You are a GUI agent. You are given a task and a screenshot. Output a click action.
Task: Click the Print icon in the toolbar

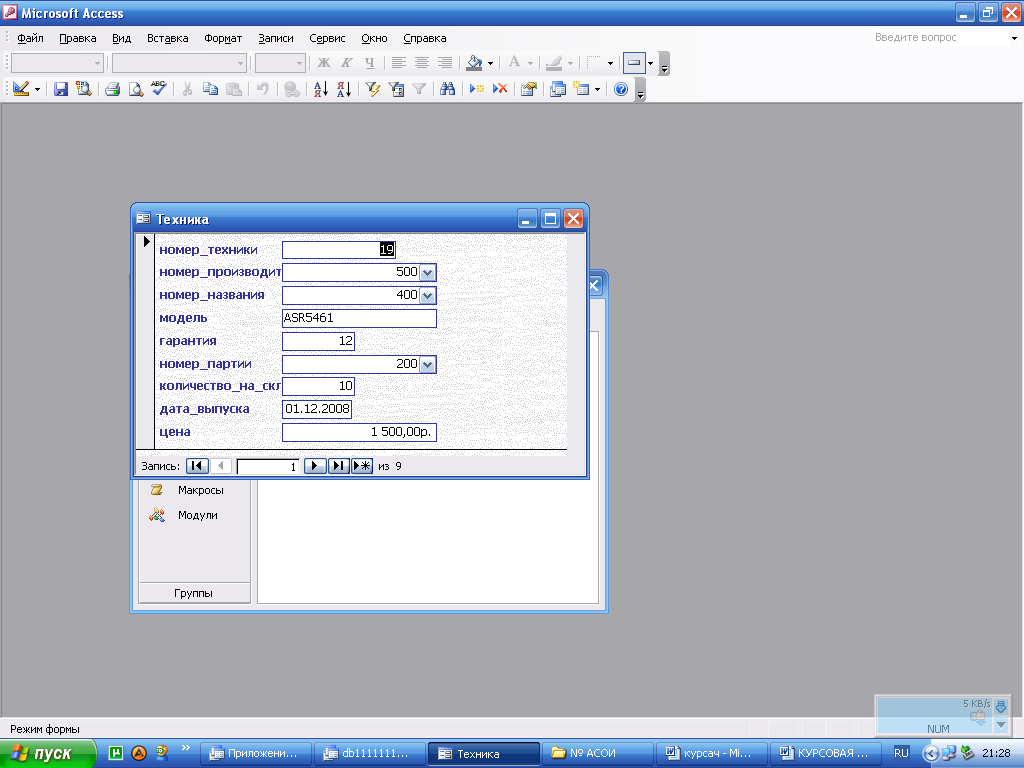tap(112, 89)
